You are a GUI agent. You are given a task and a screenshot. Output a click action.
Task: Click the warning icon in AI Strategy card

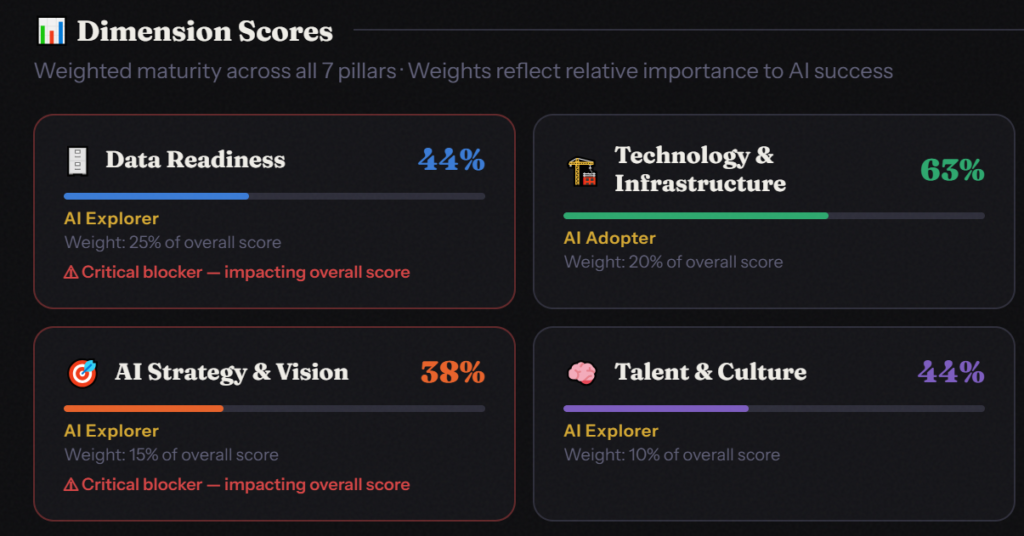(71, 484)
